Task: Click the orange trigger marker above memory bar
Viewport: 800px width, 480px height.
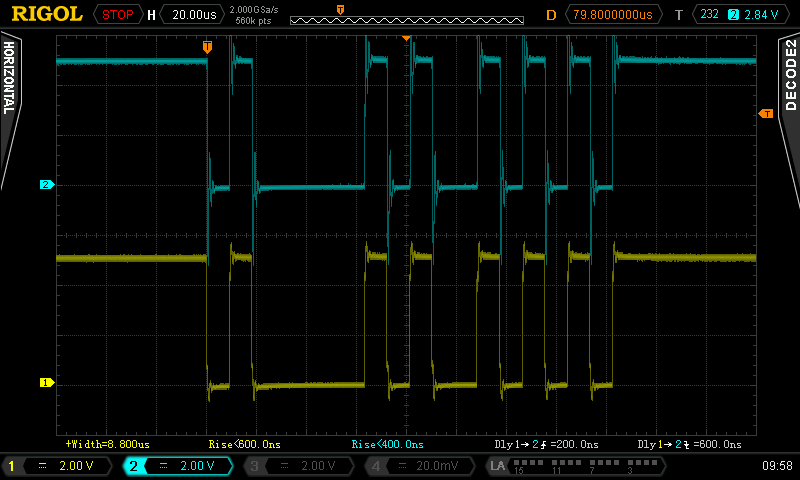Action: tap(340, 10)
